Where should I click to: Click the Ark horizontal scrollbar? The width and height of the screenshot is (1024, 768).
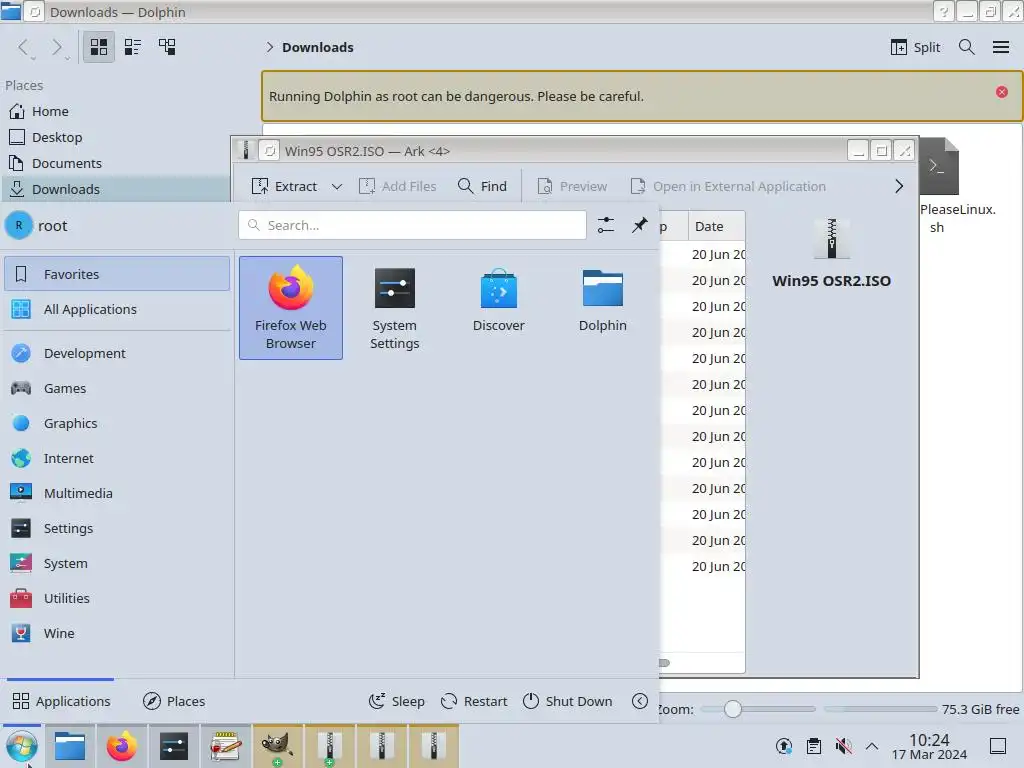click(664, 663)
